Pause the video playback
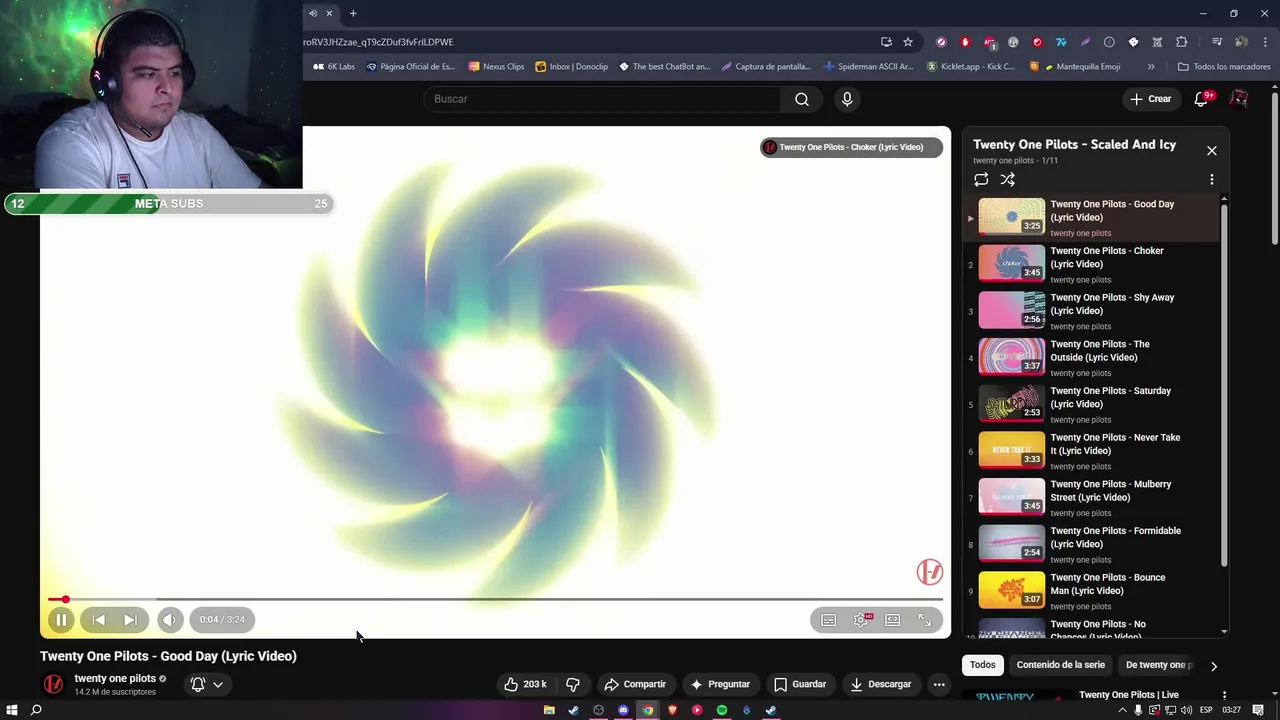1280x720 pixels. coord(61,620)
